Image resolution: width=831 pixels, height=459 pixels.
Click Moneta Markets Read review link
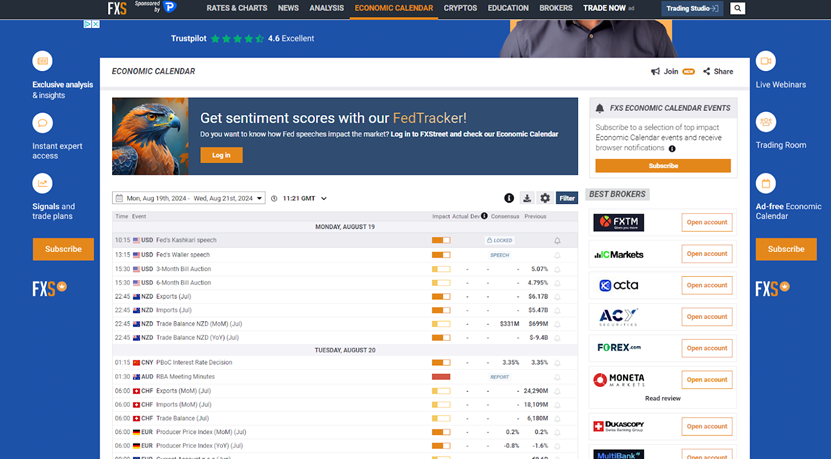click(x=662, y=399)
